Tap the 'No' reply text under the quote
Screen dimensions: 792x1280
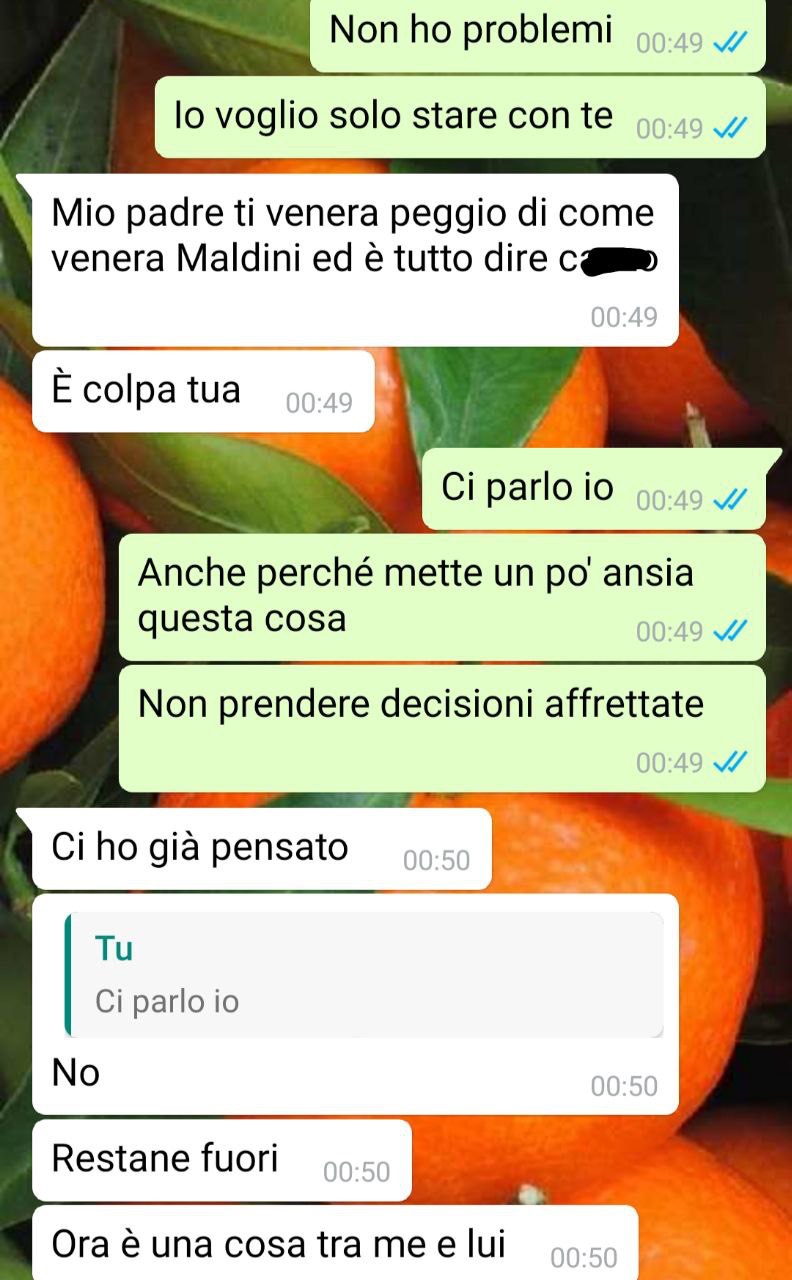[x=76, y=1073]
